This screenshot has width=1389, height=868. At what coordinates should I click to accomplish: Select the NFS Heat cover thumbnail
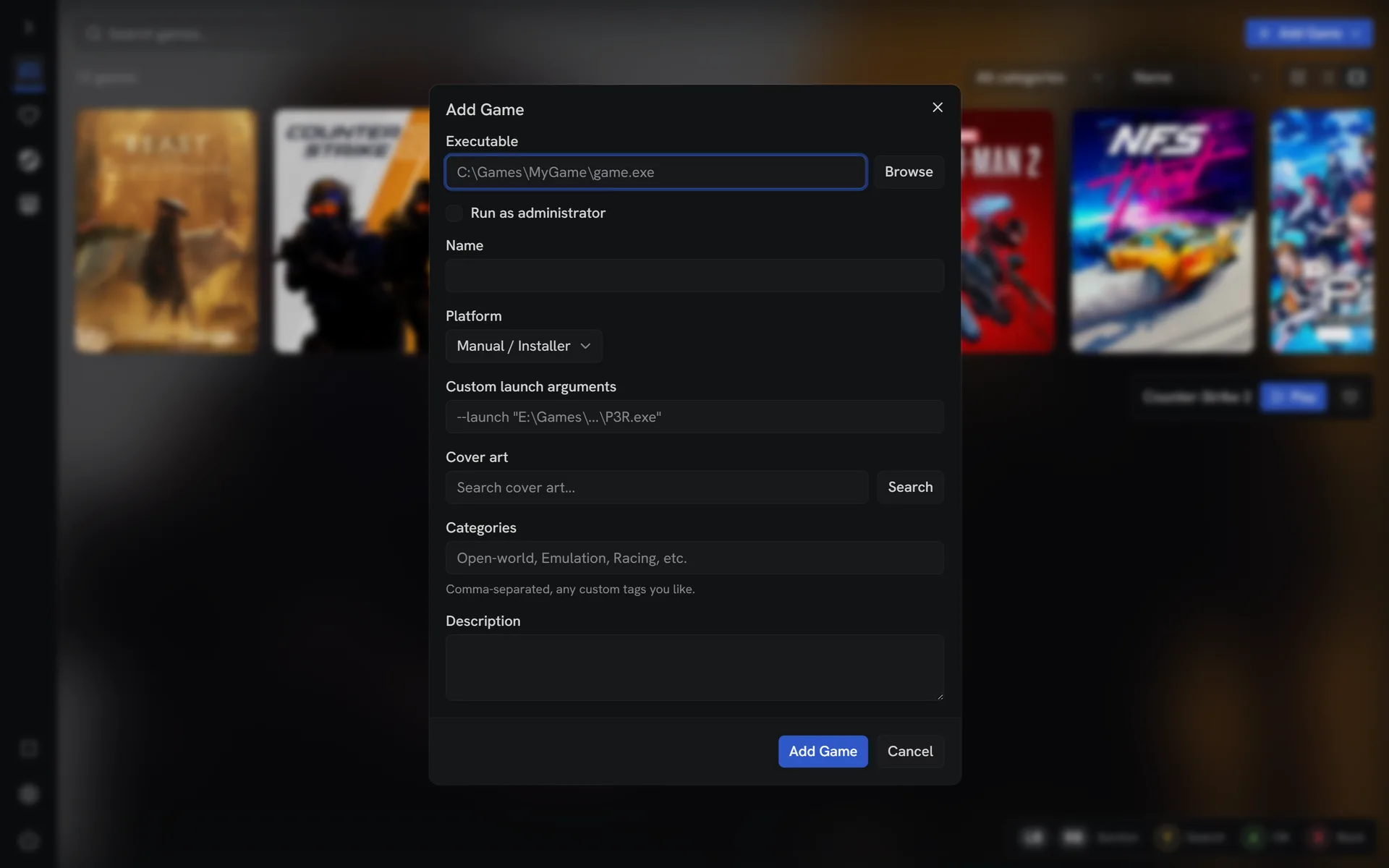coord(1163,231)
